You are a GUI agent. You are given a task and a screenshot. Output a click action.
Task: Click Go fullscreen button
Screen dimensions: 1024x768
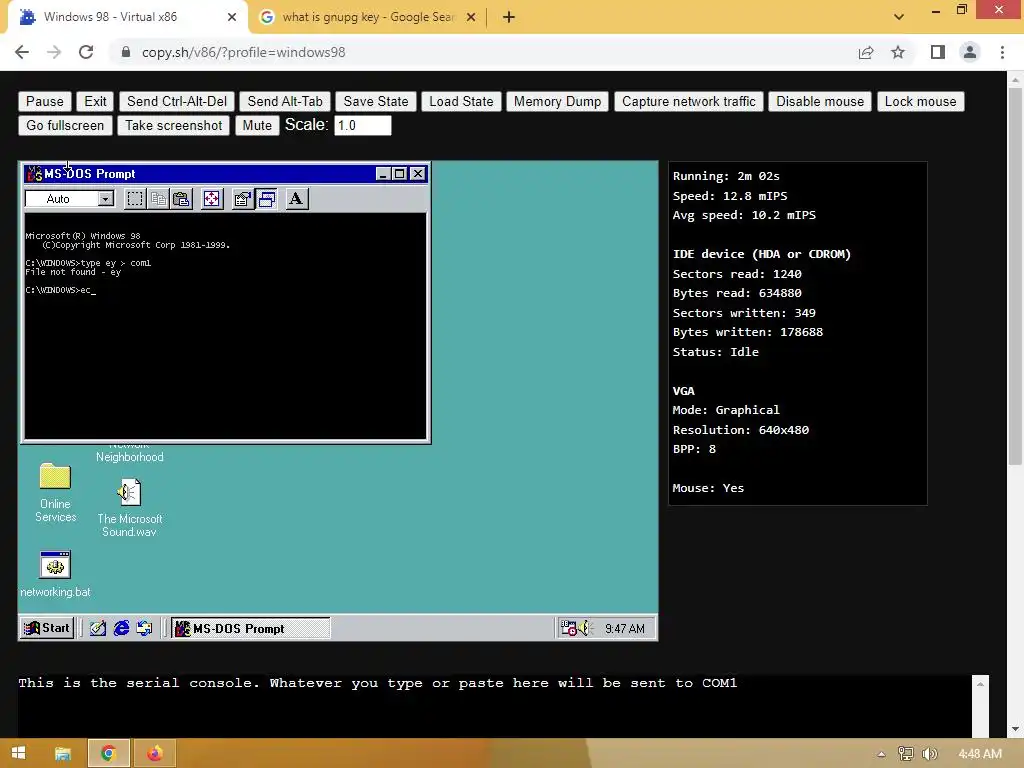(x=65, y=125)
